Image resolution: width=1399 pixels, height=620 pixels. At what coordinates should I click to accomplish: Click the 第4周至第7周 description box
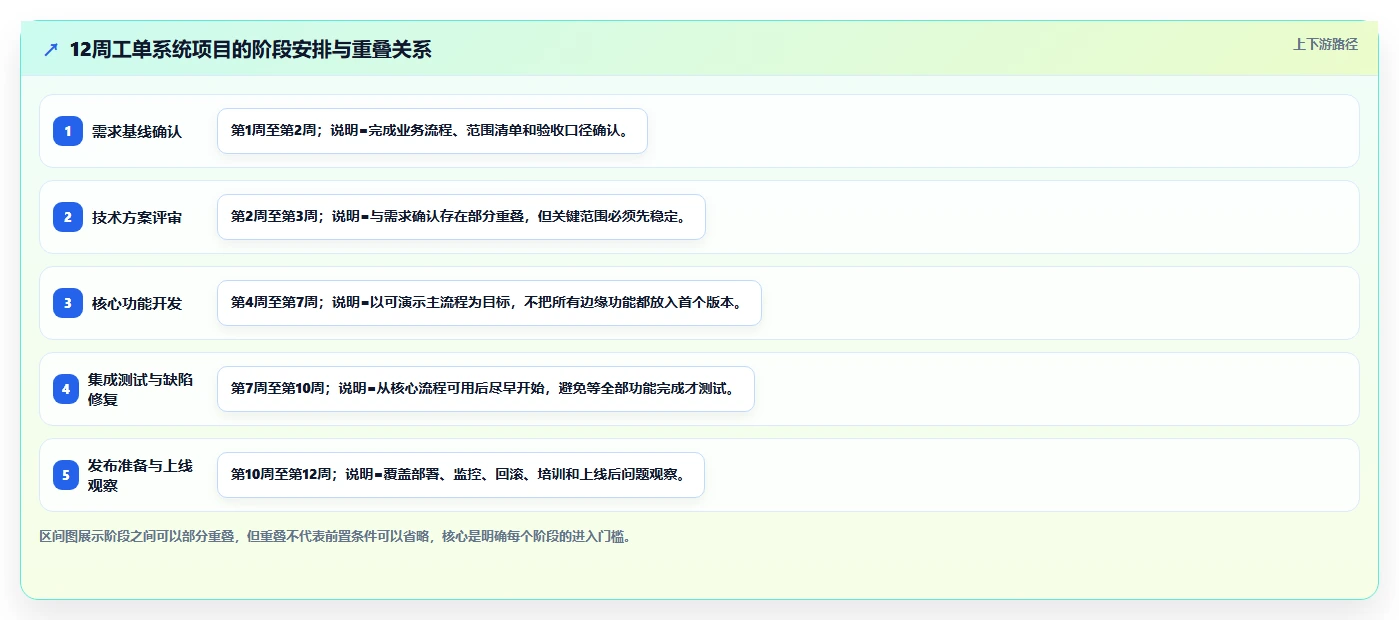pyautogui.click(x=489, y=303)
